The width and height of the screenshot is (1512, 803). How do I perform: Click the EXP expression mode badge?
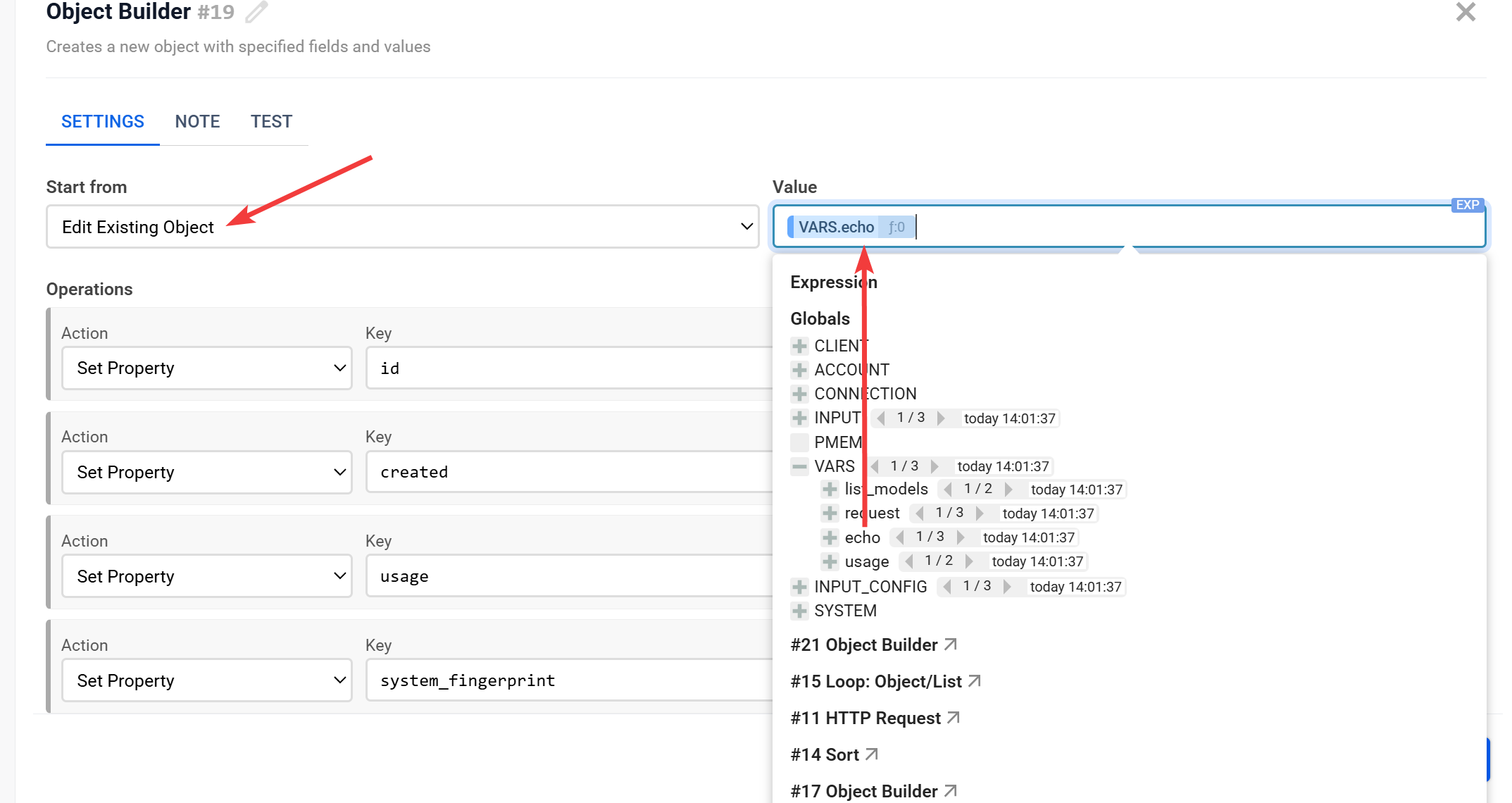(x=1467, y=205)
